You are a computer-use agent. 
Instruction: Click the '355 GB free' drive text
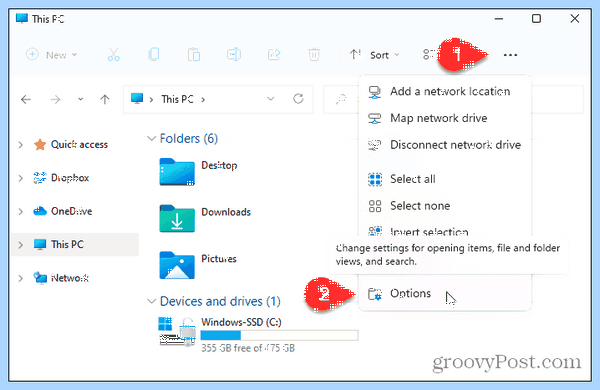click(248, 348)
